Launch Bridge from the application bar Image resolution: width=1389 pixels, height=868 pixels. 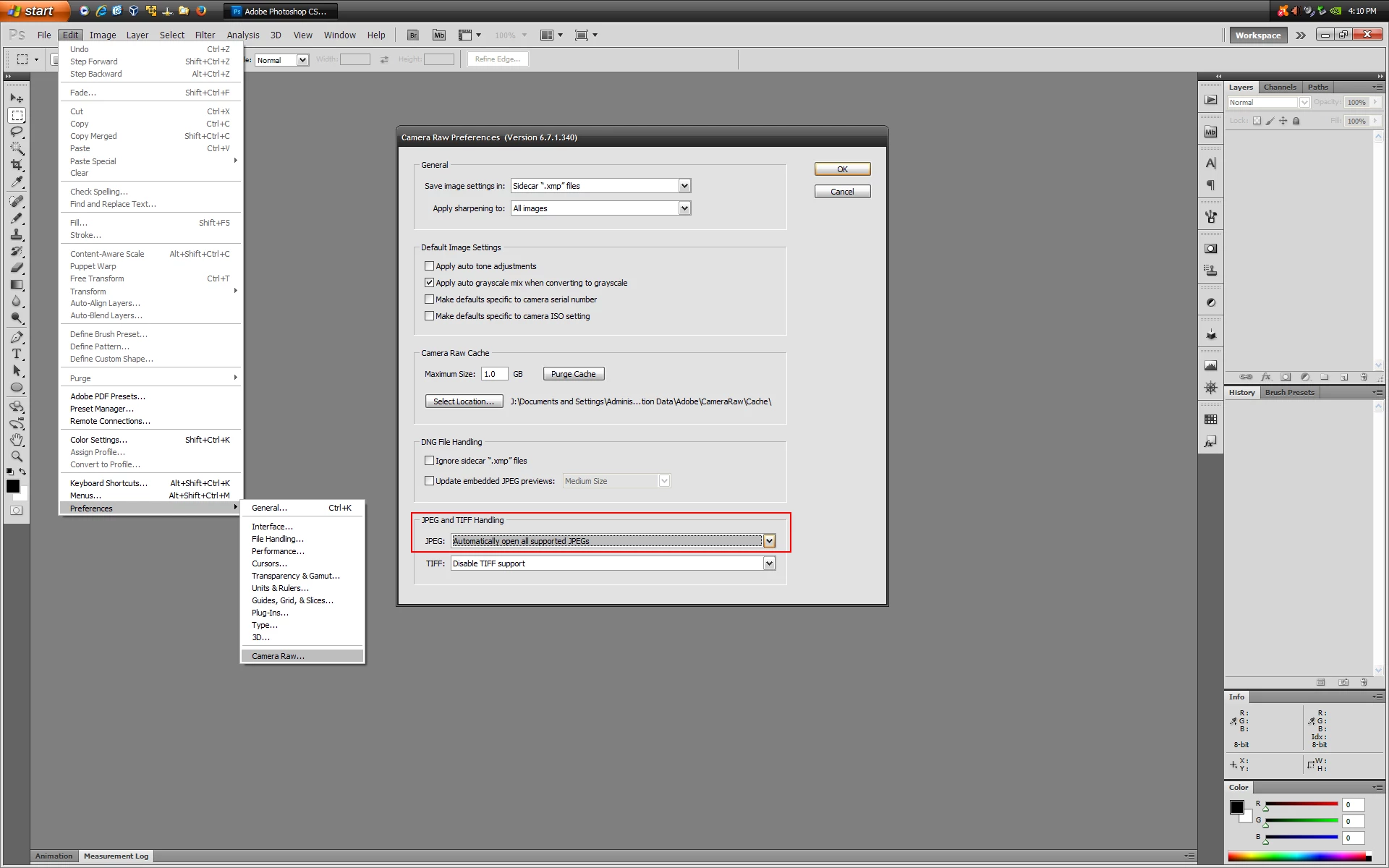412,35
